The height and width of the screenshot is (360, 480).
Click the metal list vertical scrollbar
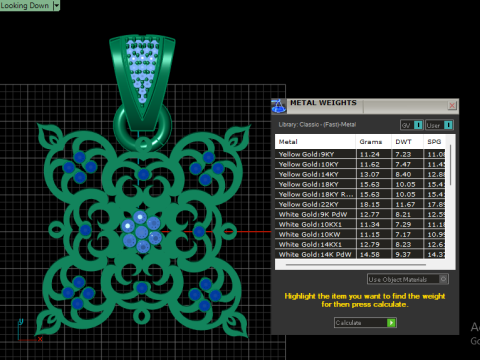click(450, 165)
